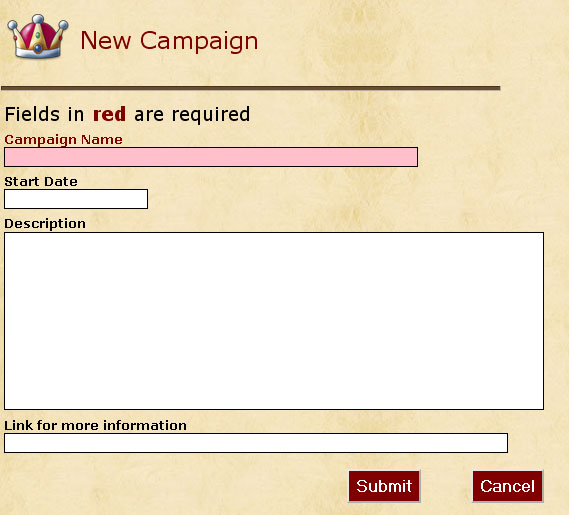Image resolution: width=569 pixels, height=515 pixels.
Task: Click the word Campaign in the title
Action: (199, 41)
